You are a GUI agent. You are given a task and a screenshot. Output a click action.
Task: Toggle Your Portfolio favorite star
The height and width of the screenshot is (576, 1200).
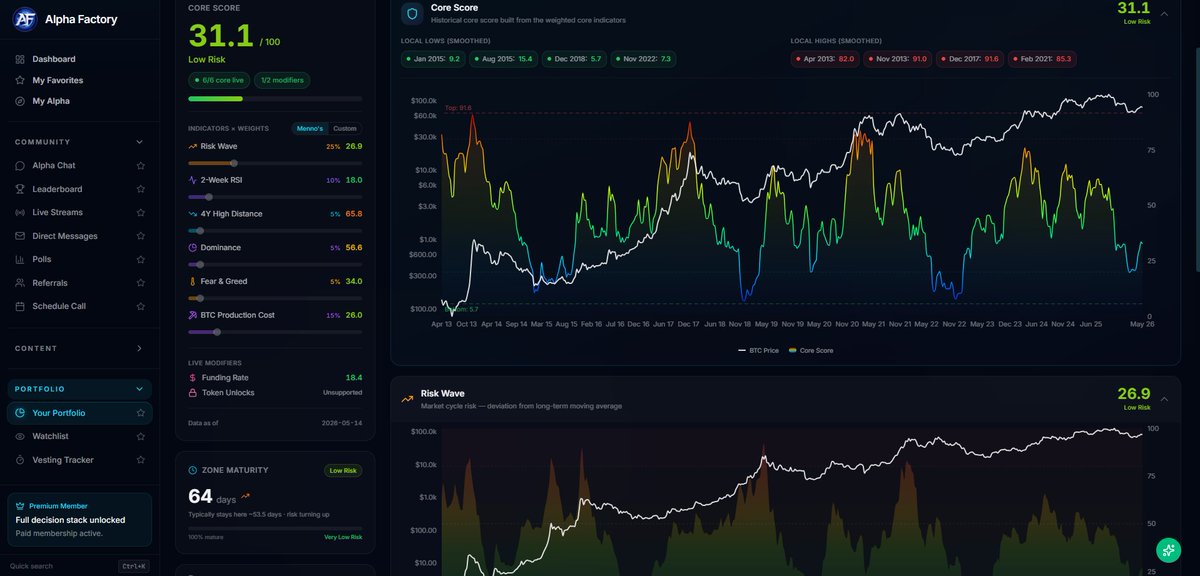coord(140,413)
